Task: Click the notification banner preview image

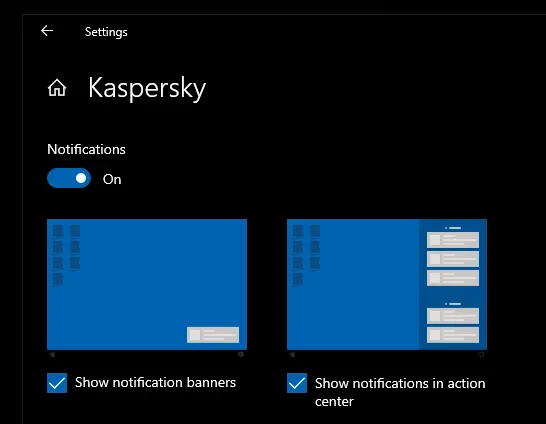Action: coord(147,284)
